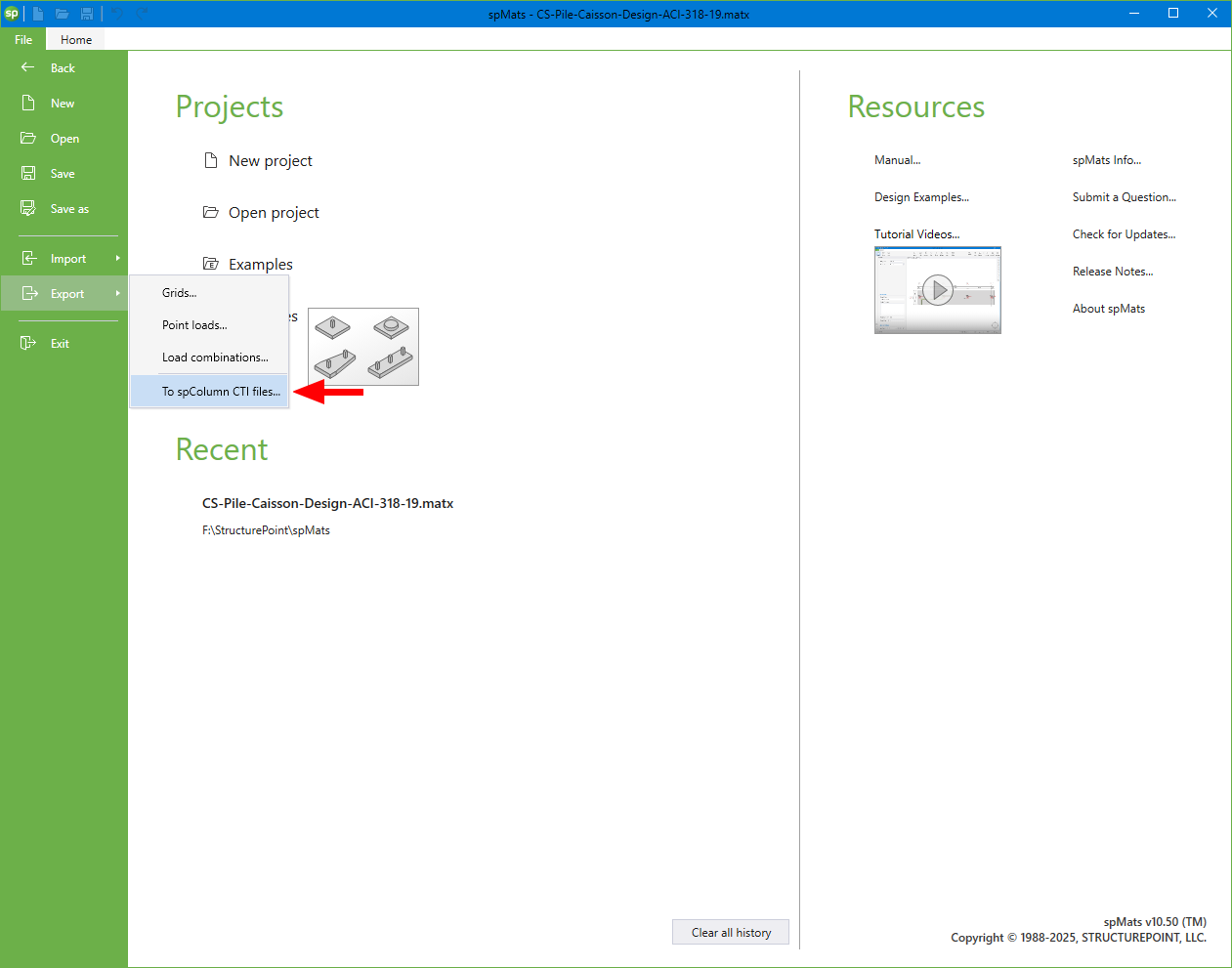This screenshot has height=968, width=1232.
Task: Click the Save as icon in sidebar
Action: tap(28, 208)
